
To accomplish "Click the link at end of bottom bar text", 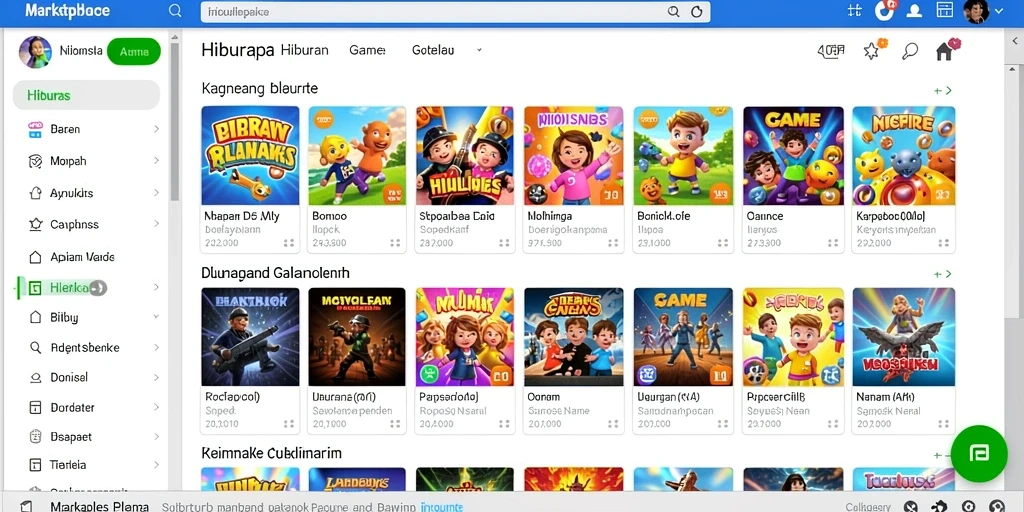I will pyautogui.click(x=441, y=506).
